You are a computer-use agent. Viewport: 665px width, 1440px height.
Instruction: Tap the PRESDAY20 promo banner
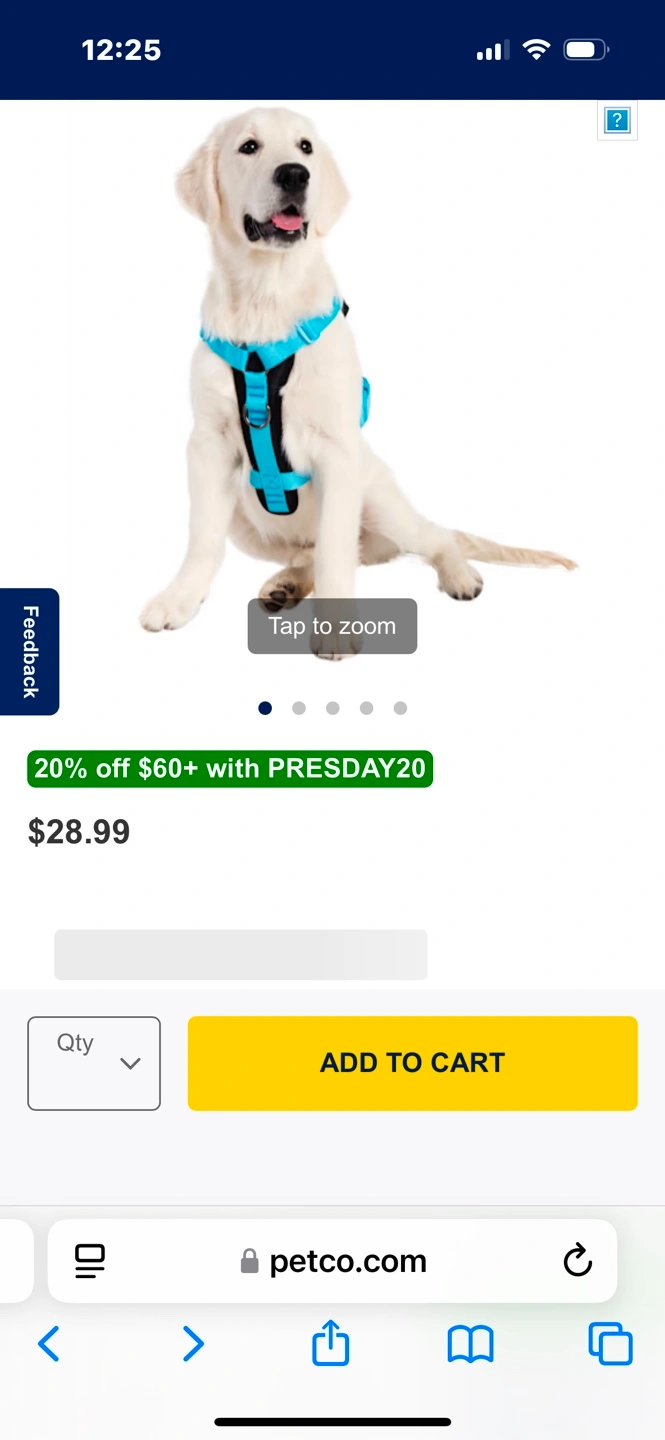[x=230, y=769]
